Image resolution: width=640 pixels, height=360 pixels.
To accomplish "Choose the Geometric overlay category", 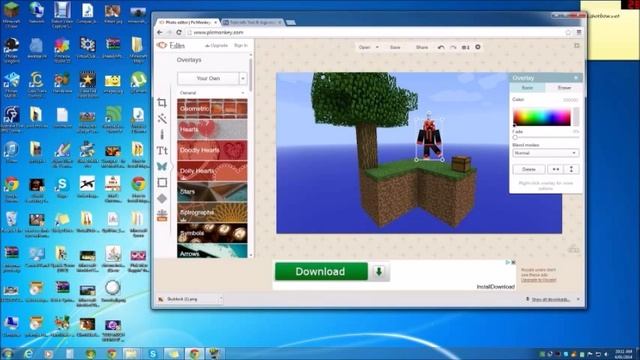I will coord(212,109).
